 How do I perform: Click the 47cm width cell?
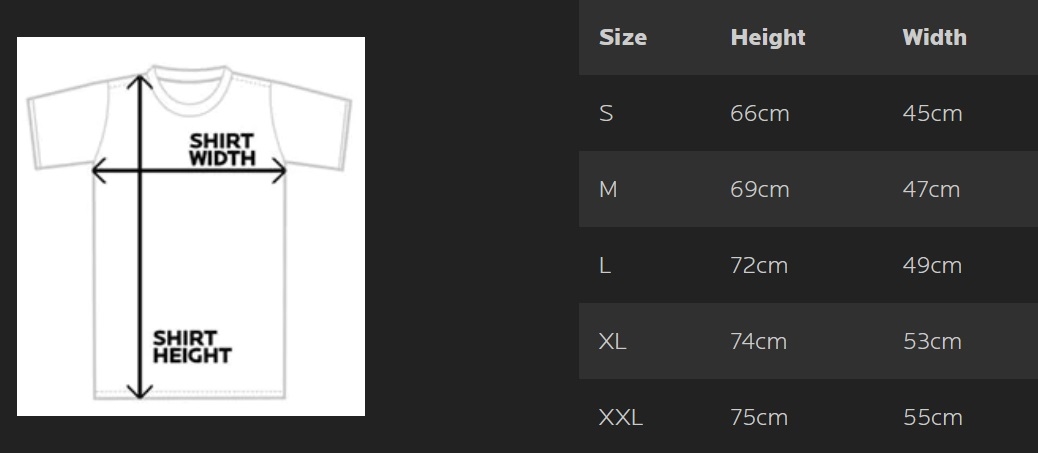(x=931, y=190)
